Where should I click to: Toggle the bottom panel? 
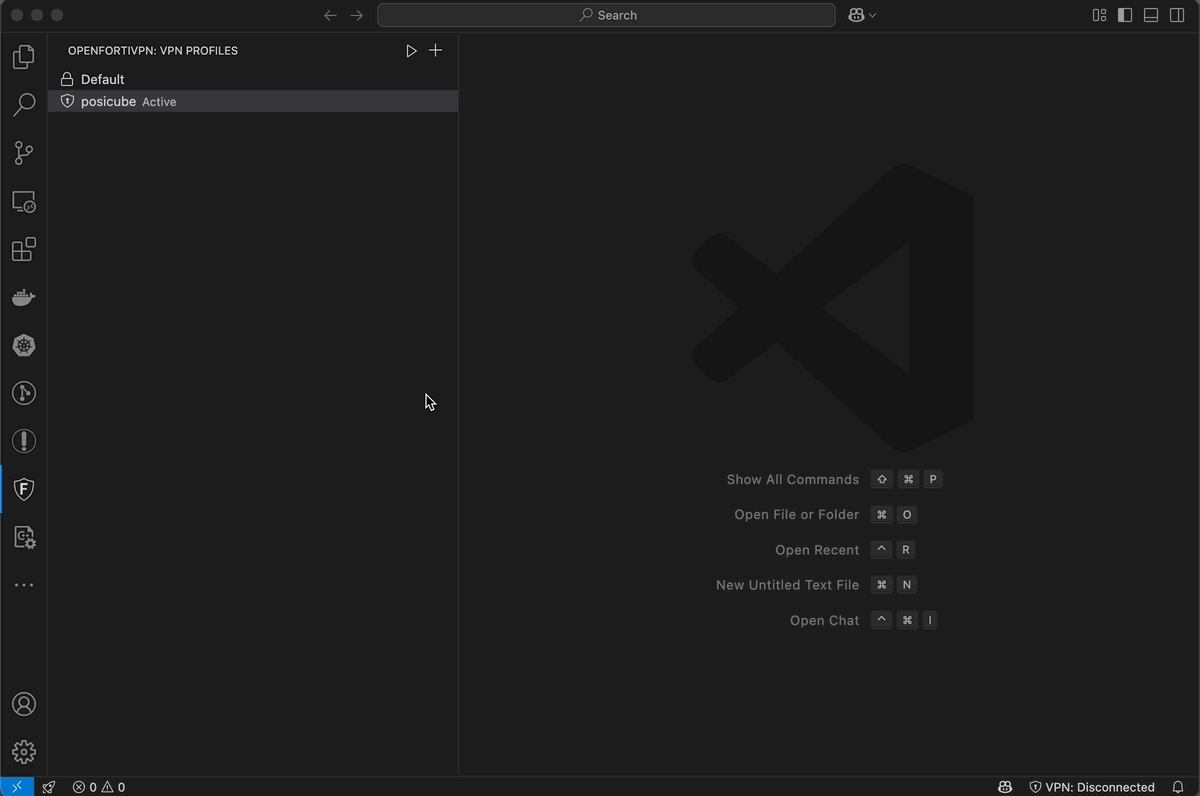point(1151,15)
